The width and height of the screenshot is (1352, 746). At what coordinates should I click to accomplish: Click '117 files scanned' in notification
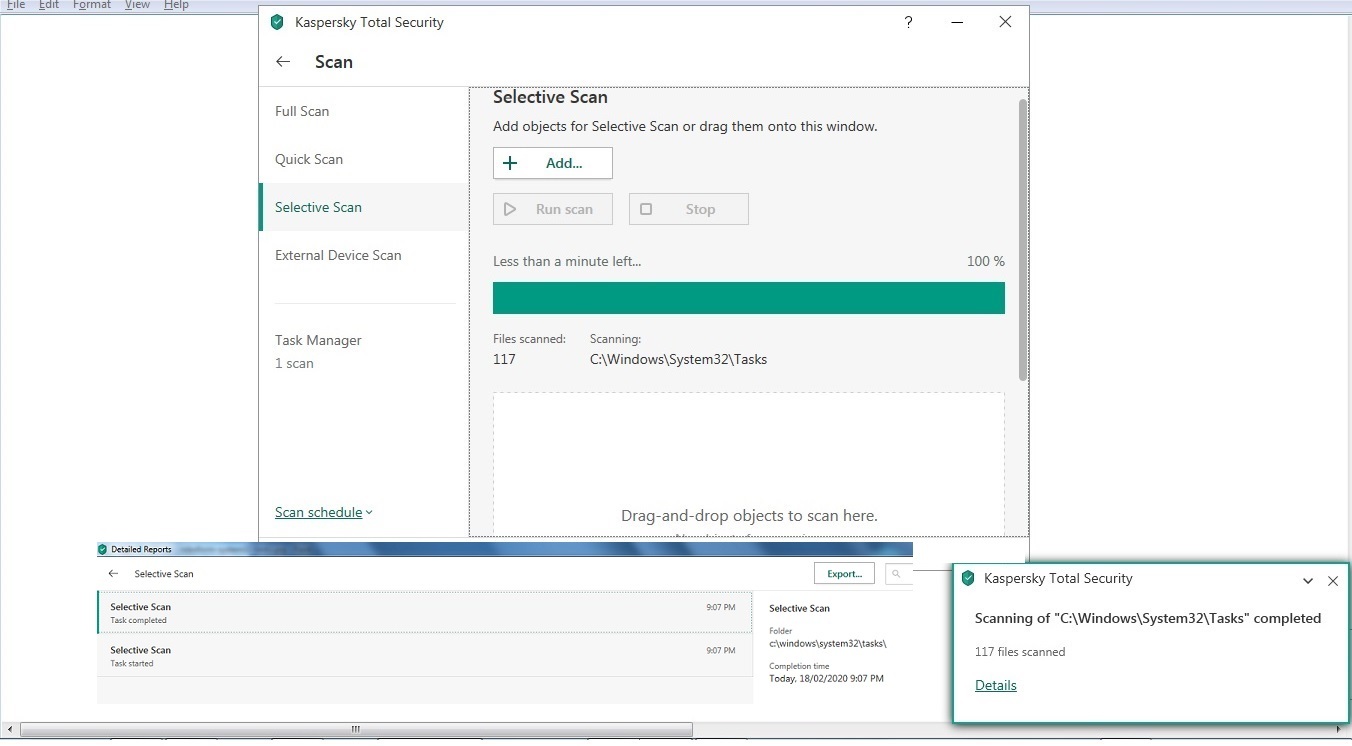1020,652
